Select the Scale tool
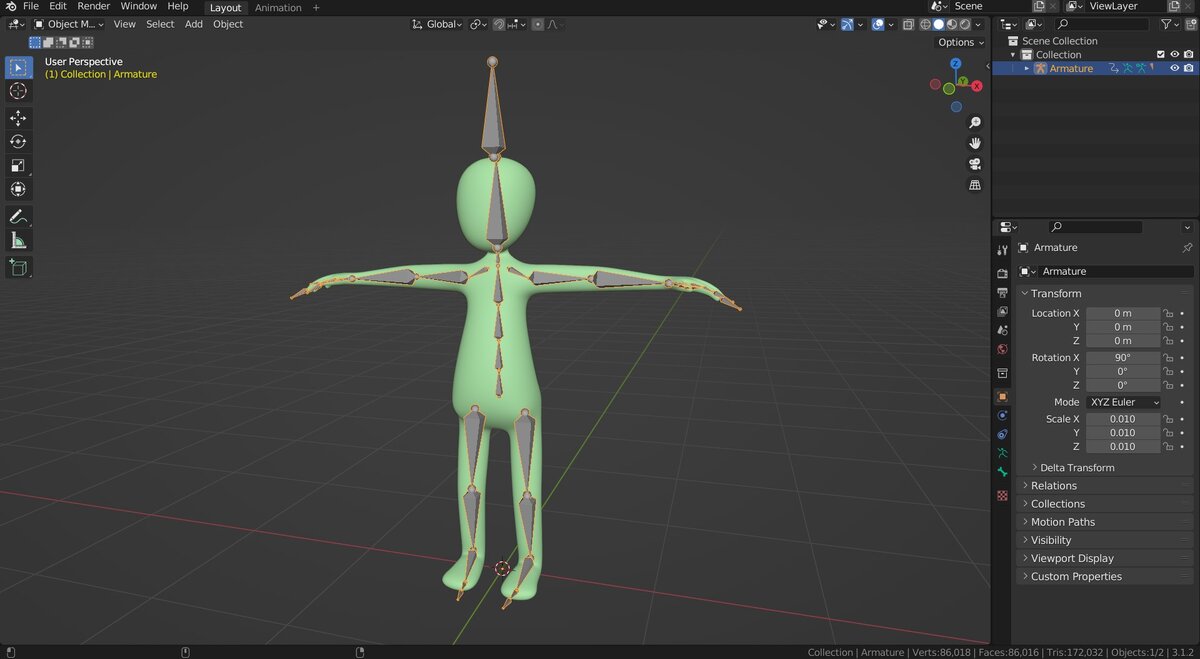The image size is (1200, 659). pos(18,166)
